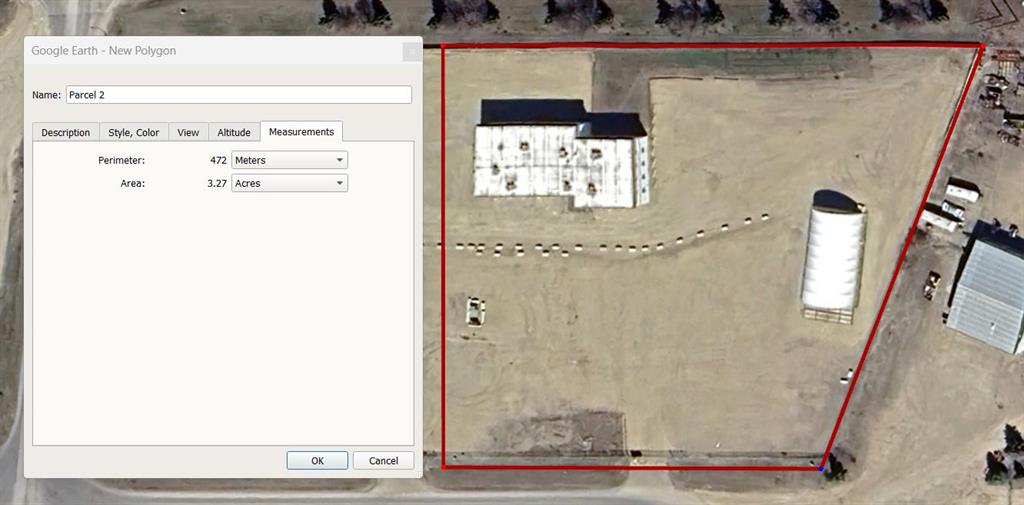The image size is (1024, 505).
Task: Open the Style, Color tab
Action: [x=134, y=132]
